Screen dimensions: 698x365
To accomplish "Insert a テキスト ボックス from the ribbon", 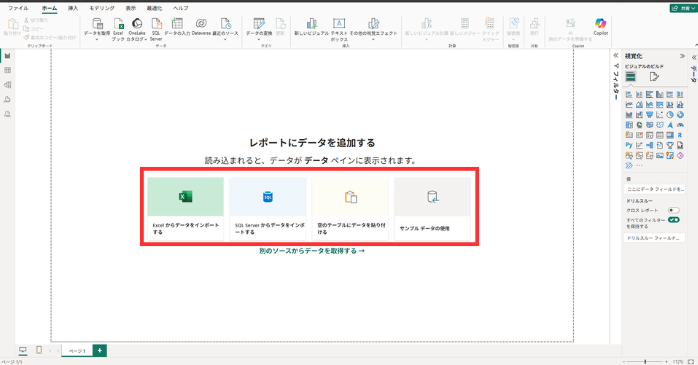I will click(339, 29).
